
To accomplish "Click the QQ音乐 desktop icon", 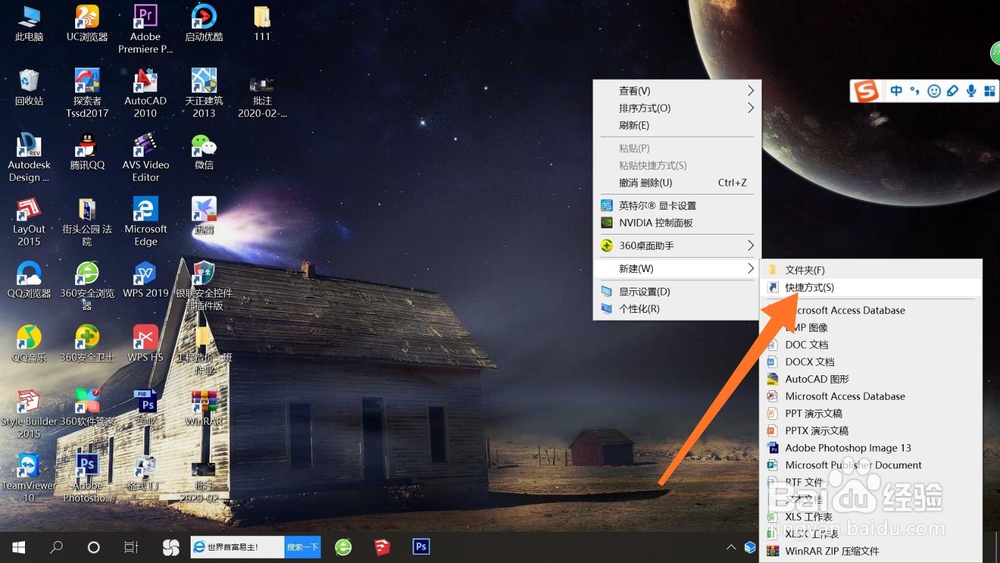I will pos(29,344).
